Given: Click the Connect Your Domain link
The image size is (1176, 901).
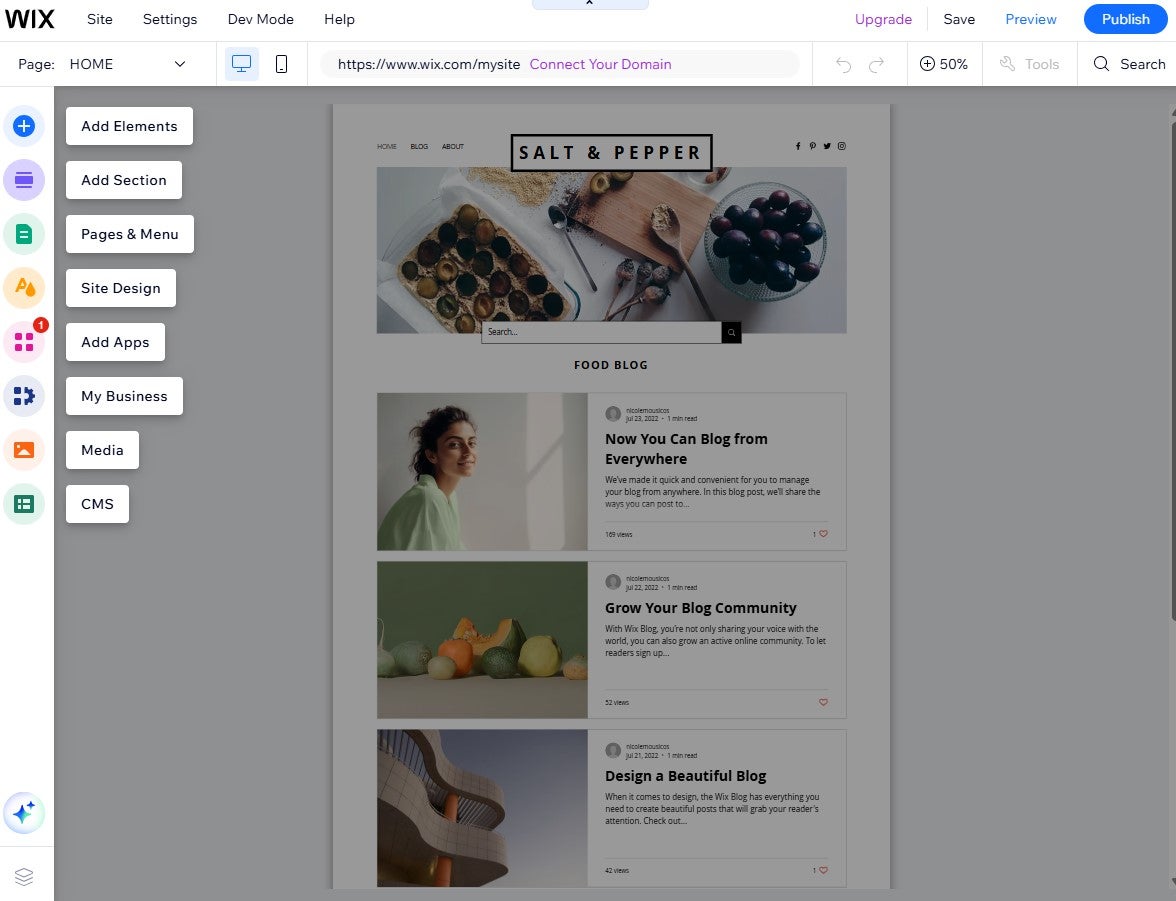Looking at the screenshot, I should click(600, 64).
